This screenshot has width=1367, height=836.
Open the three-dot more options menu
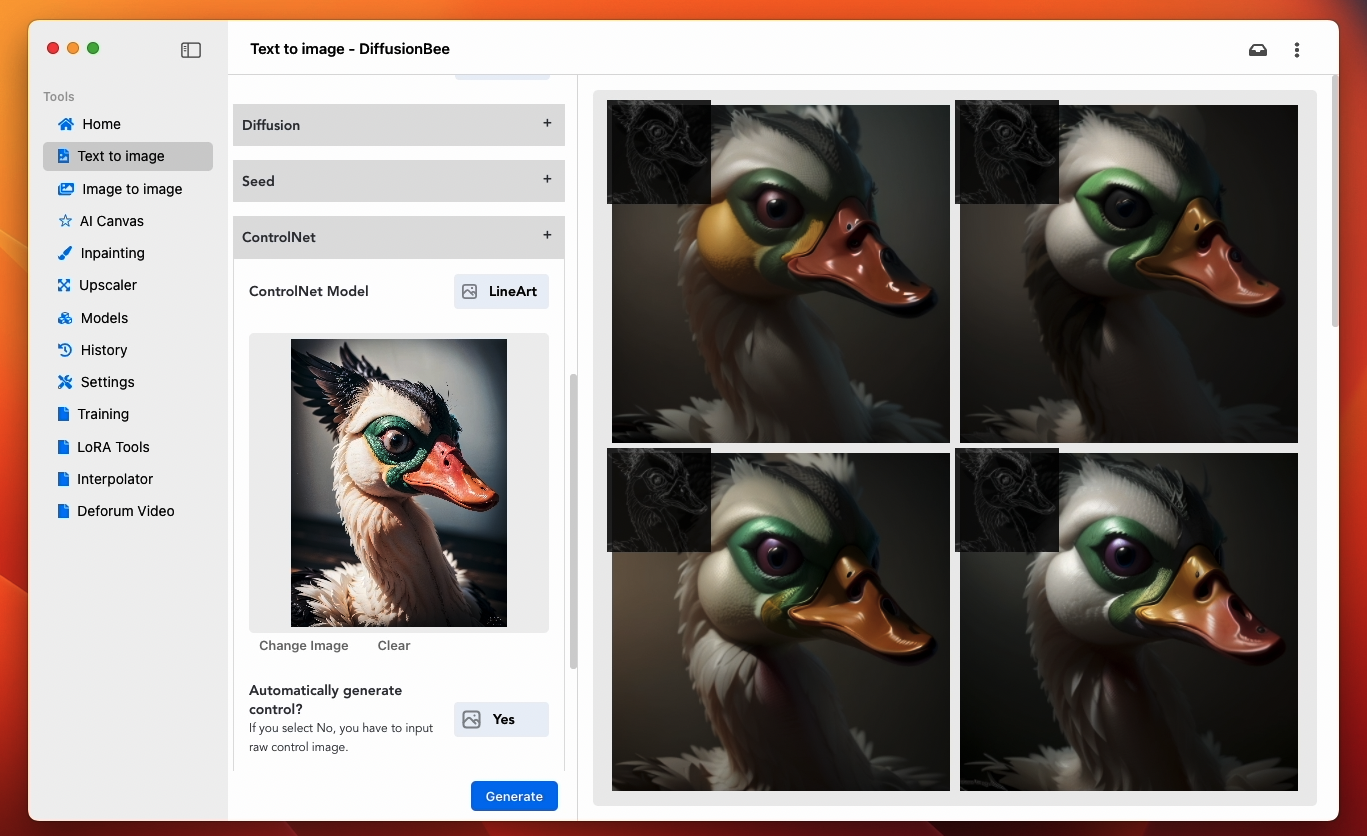pos(1297,50)
